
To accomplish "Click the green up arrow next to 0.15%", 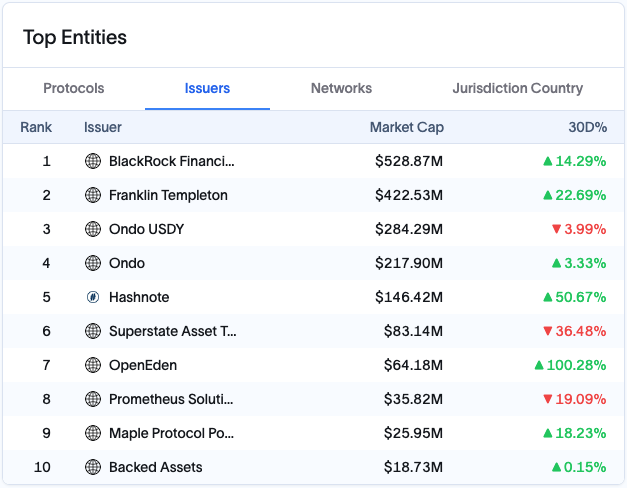I will pyautogui.click(x=556, y=467).
